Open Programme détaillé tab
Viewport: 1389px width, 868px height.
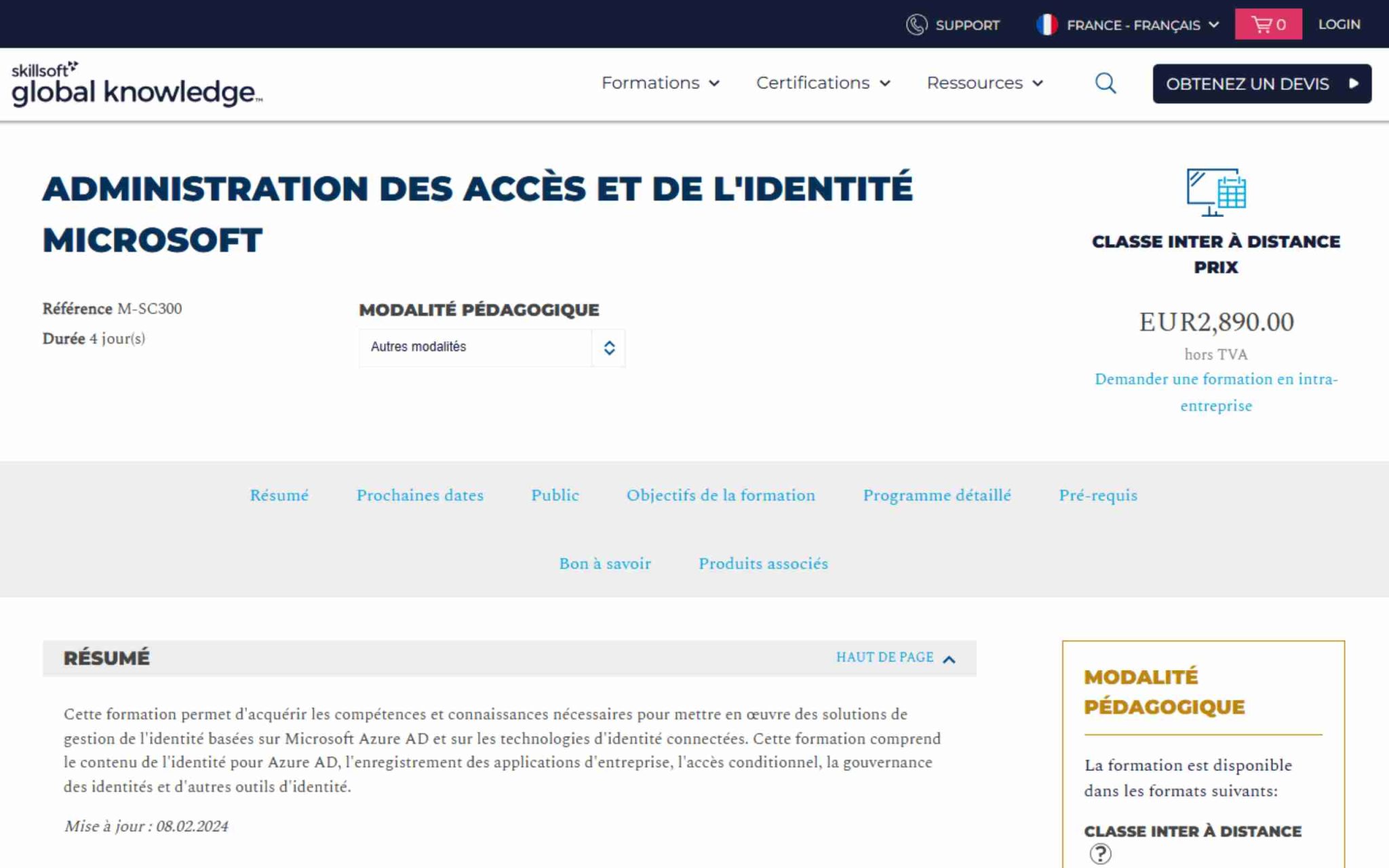click(x=937, y=495)
